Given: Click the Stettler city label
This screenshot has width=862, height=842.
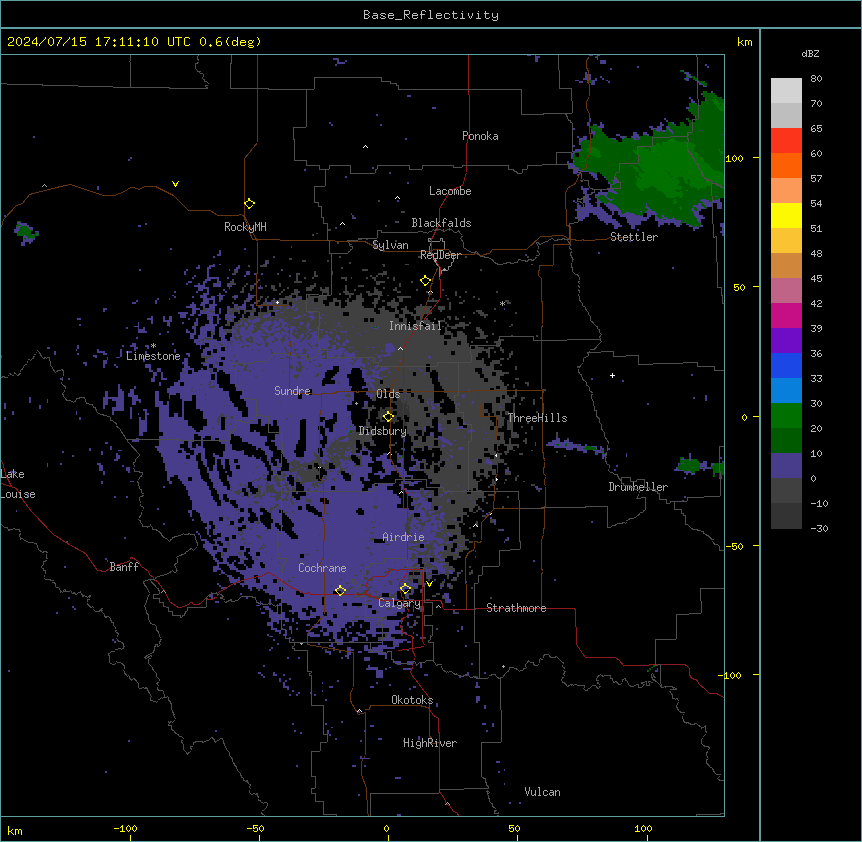Looking at the screenshot, I should click(634, 237).
